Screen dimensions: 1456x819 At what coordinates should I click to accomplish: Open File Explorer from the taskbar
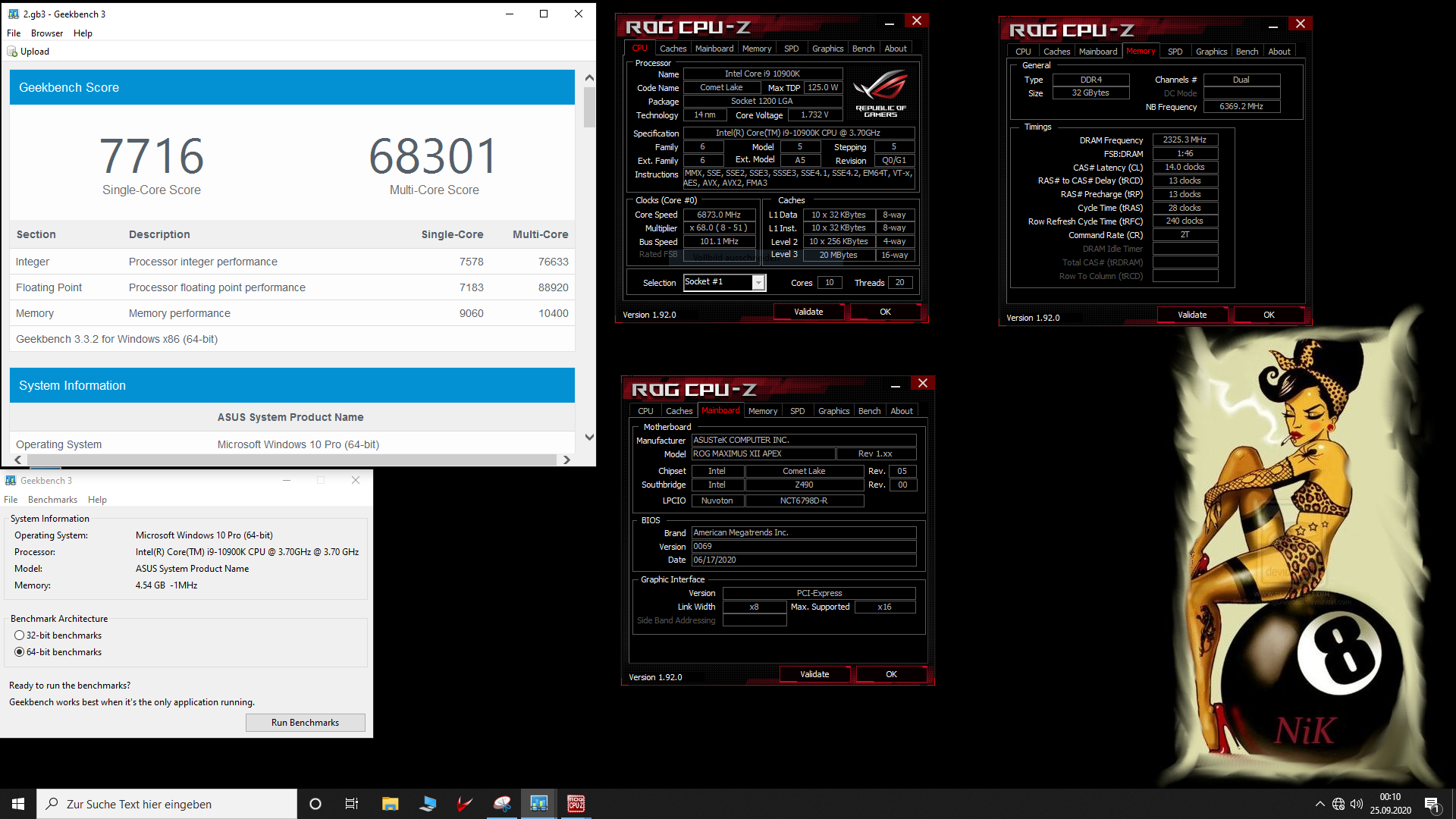point(390,804)
